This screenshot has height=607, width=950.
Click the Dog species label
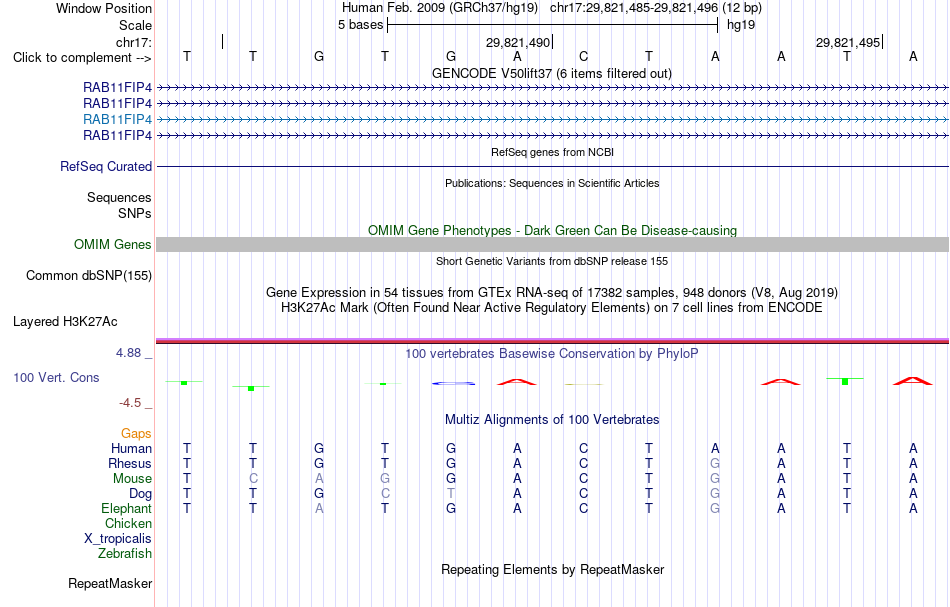(x=141, y=494)
